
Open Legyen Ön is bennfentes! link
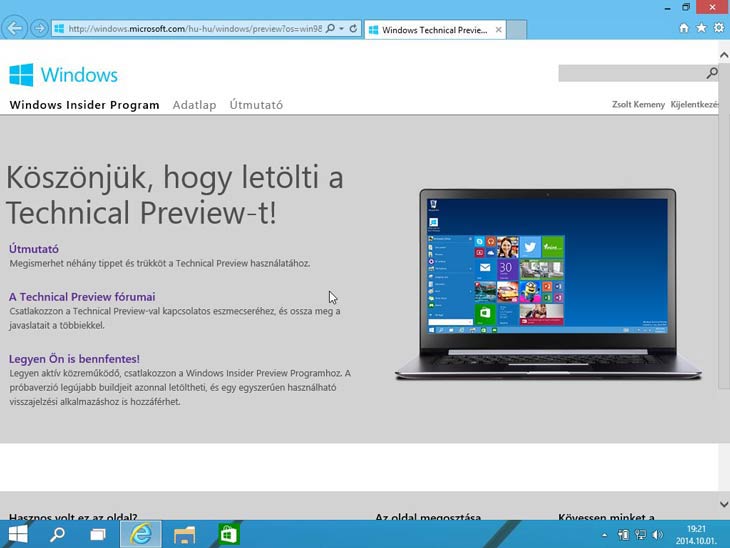coord(74,359)
